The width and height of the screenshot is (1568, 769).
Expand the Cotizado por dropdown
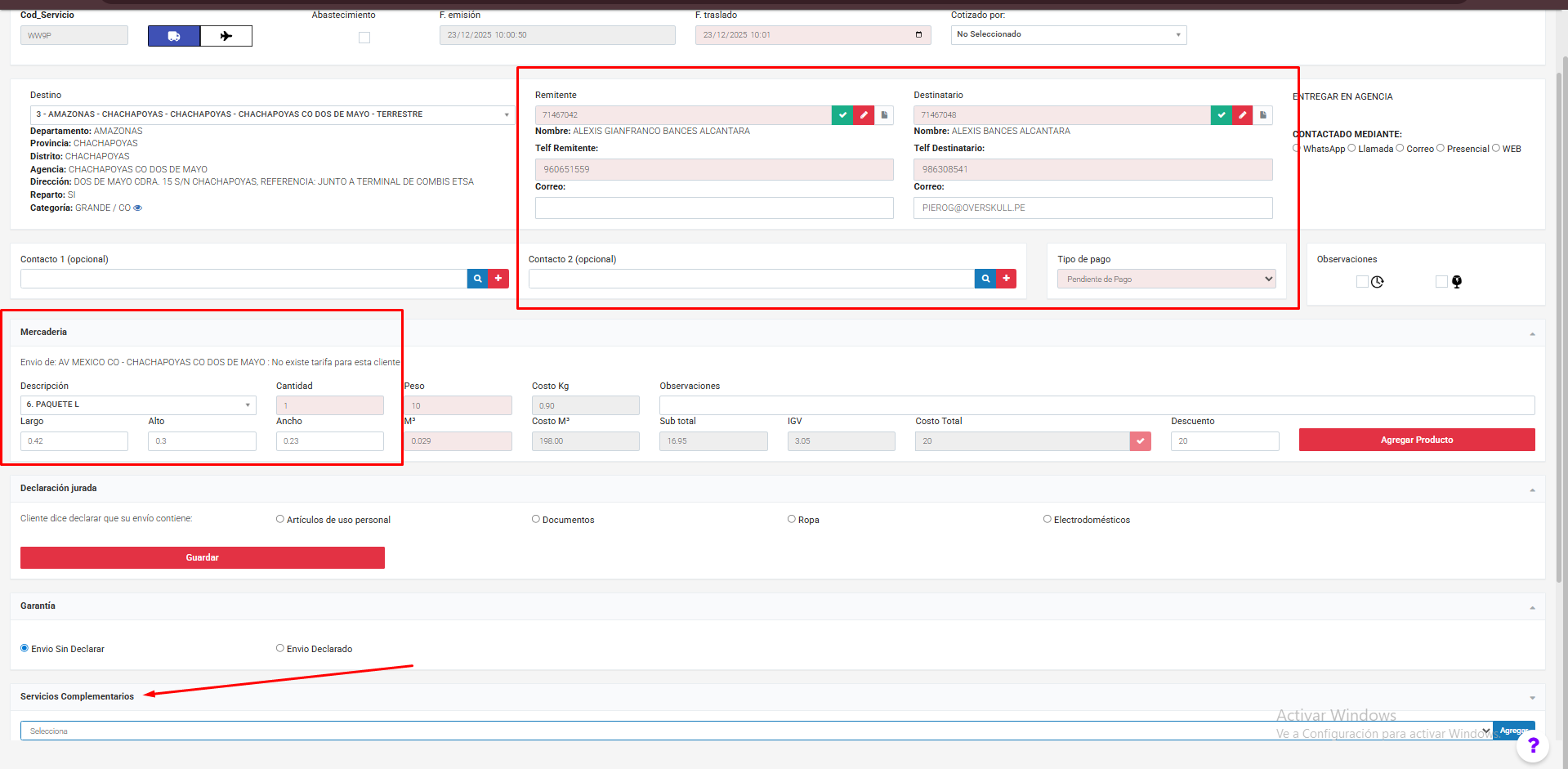point(1068,34)
